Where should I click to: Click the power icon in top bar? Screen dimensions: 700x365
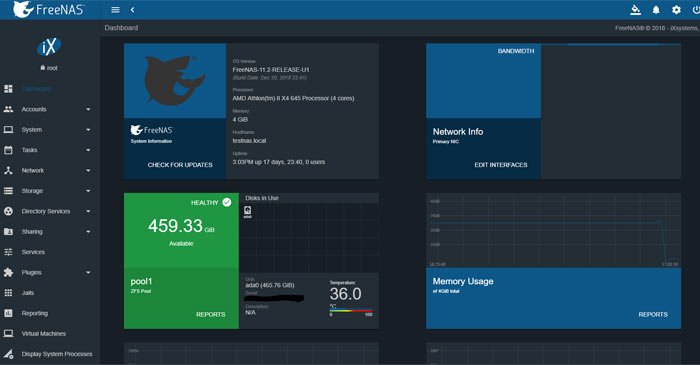coord(696,10)
